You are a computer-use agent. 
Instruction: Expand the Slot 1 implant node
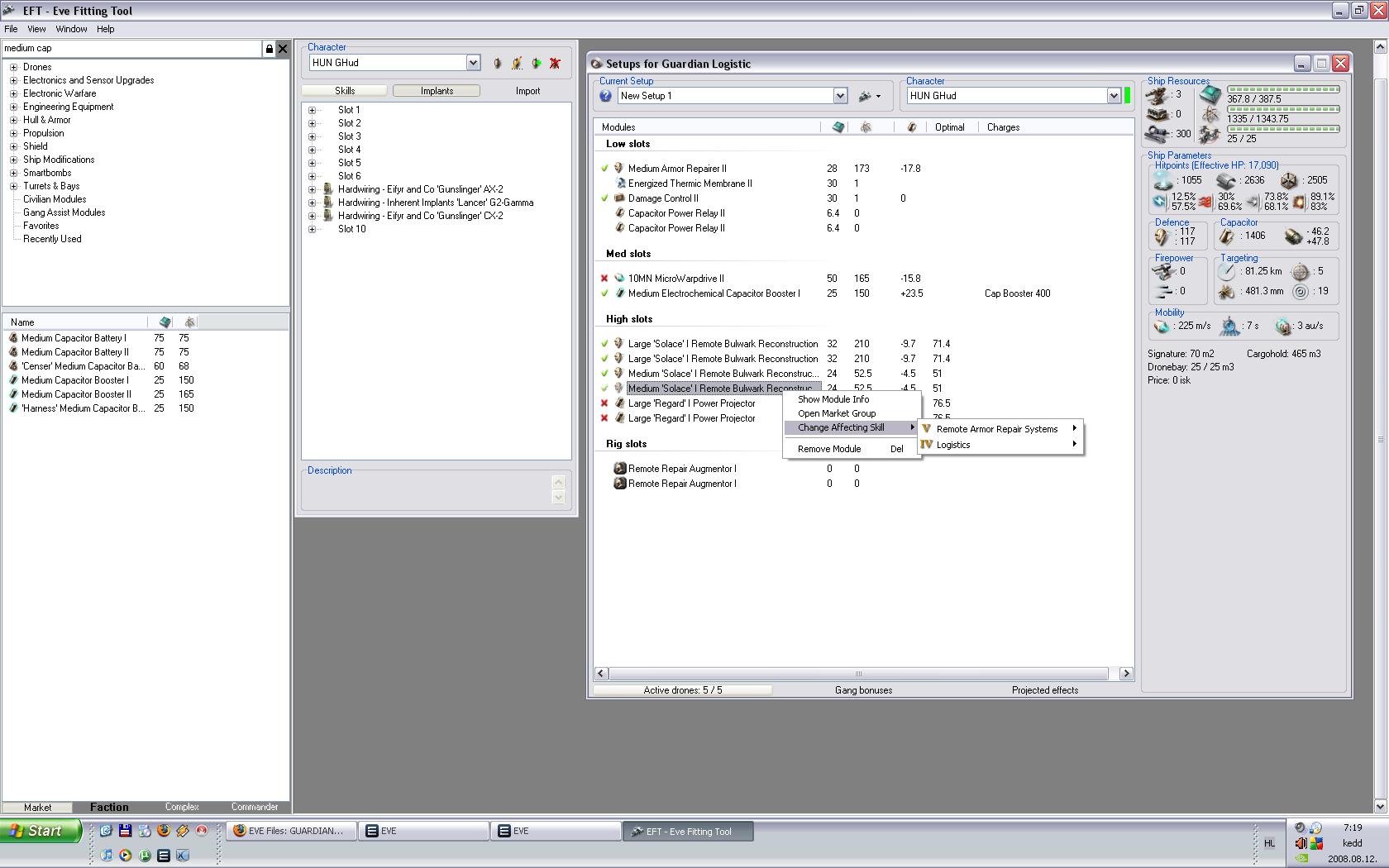coord(312,110)
